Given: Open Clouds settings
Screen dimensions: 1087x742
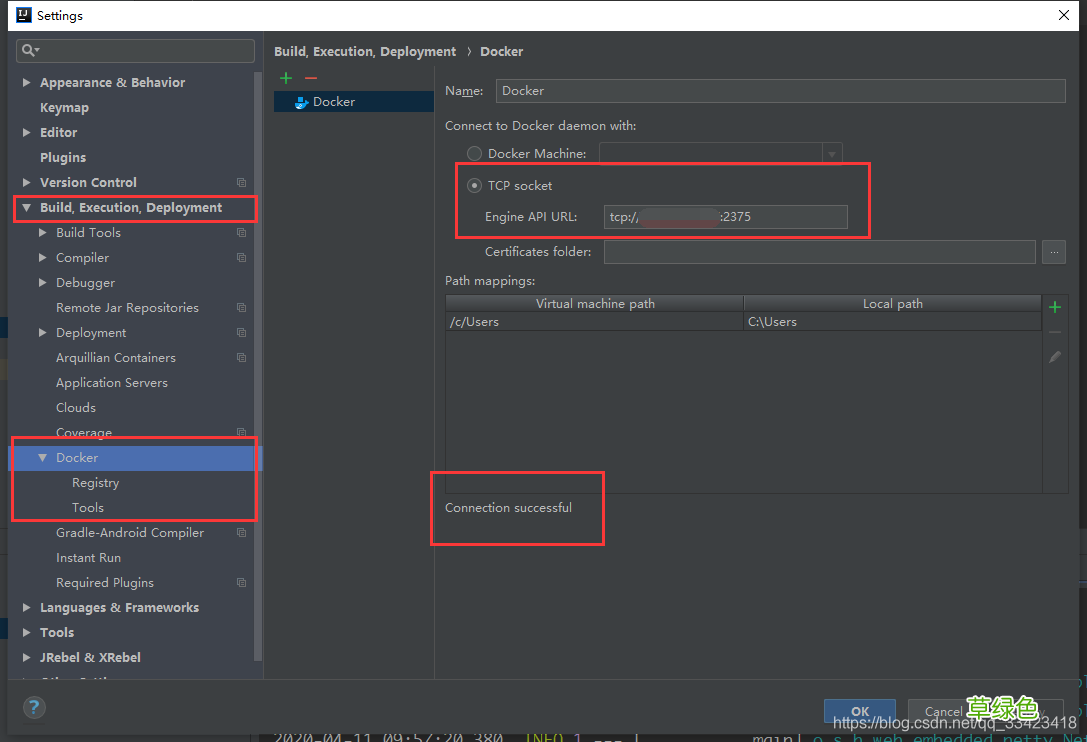Looking at the screenshot, I should coord(76,408).
